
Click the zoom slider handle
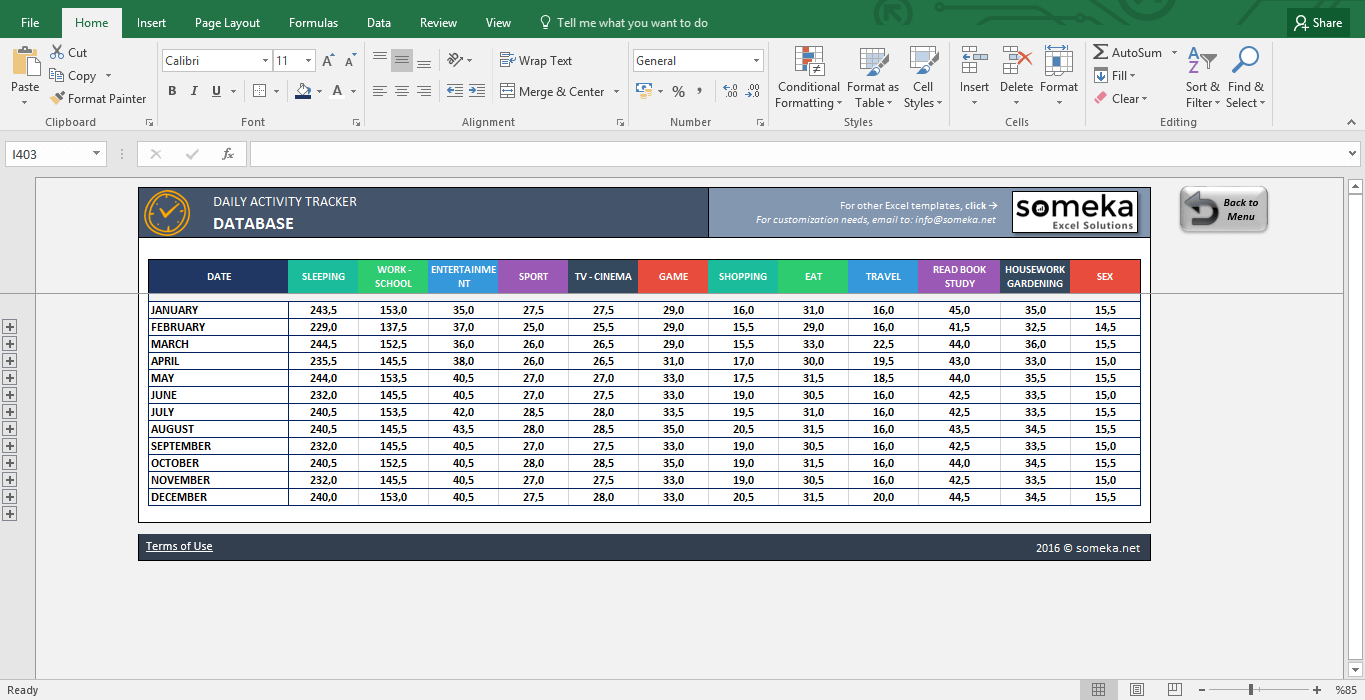click(1250, 689)
